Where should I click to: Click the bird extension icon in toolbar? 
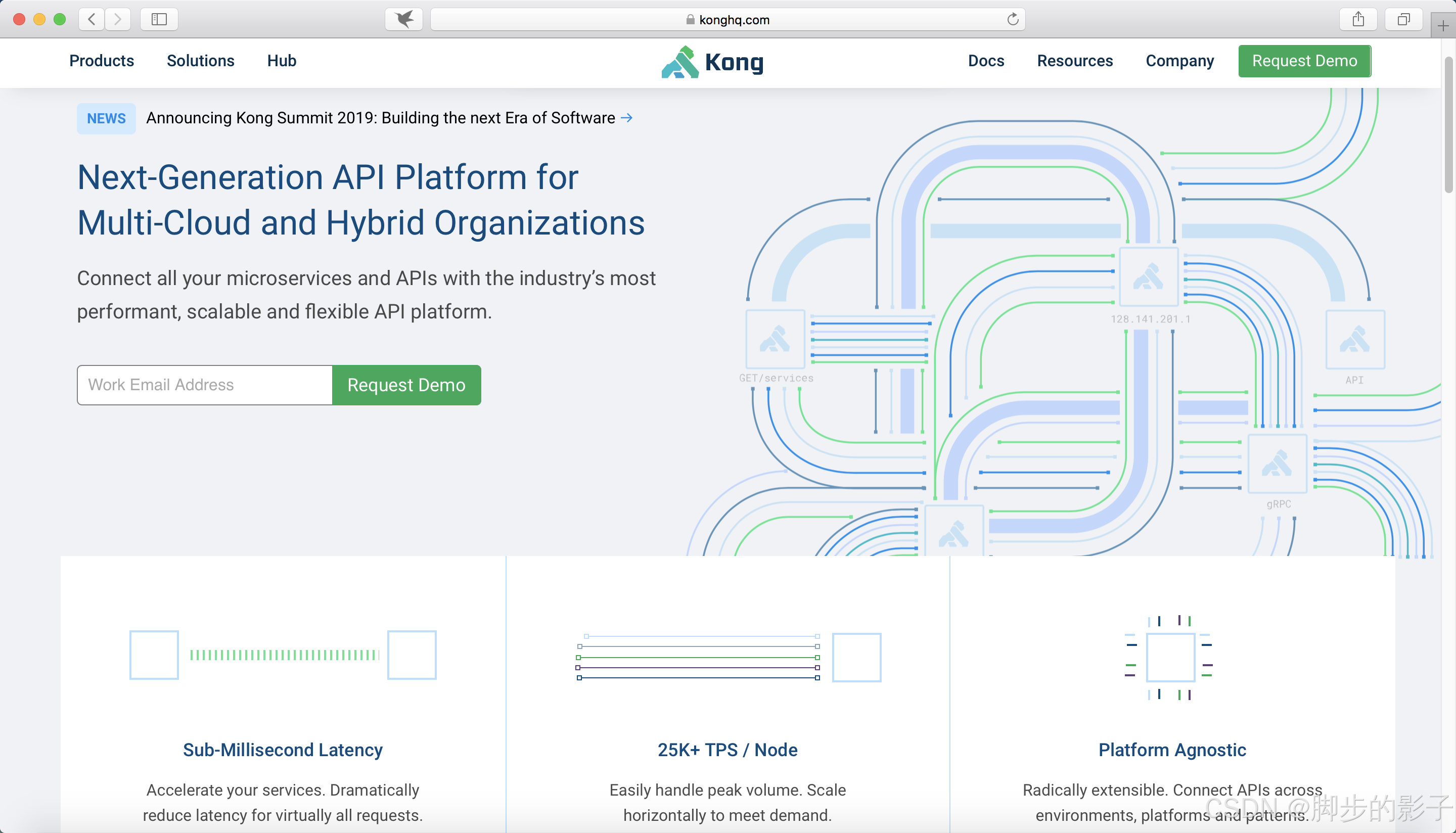click(404, 19)
